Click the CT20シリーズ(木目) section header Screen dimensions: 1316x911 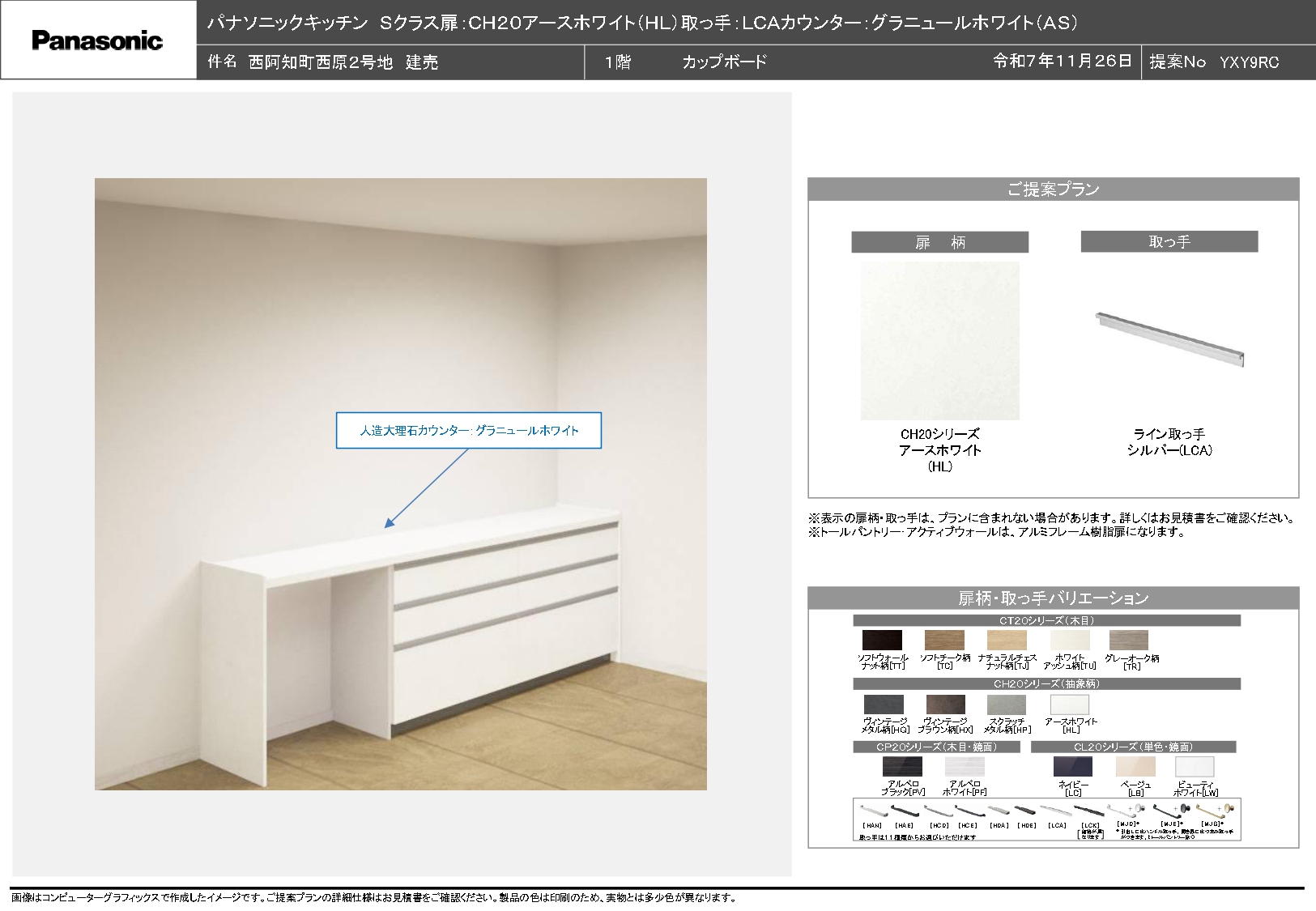[x=1046, y=620]
